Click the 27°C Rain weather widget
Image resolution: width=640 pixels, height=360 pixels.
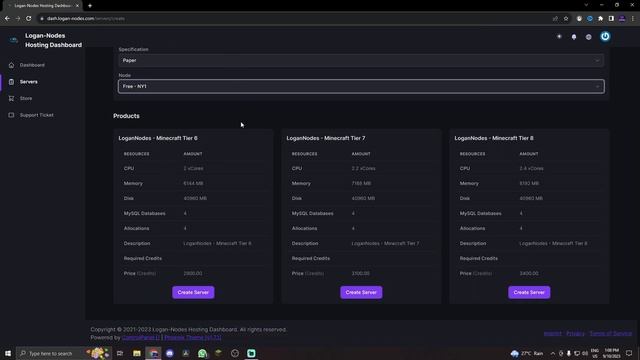(527, 353)
